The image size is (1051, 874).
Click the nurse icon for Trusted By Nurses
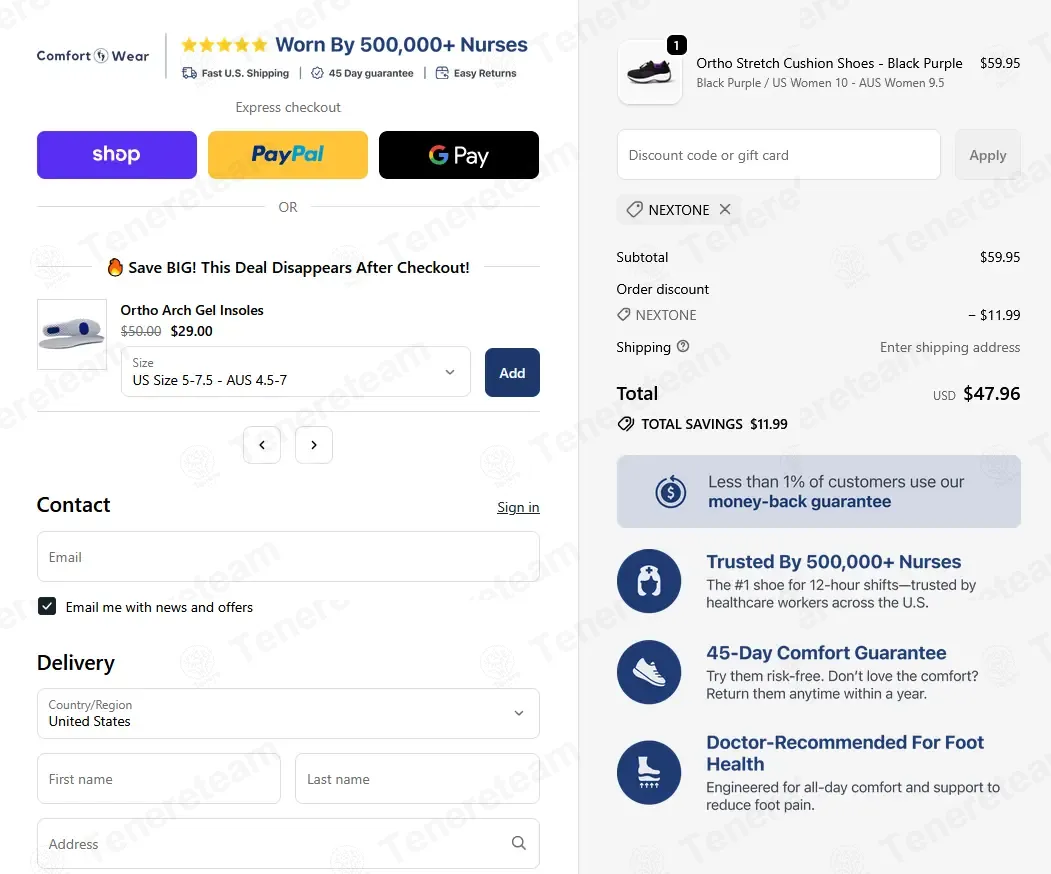click(x=649, y=581)
